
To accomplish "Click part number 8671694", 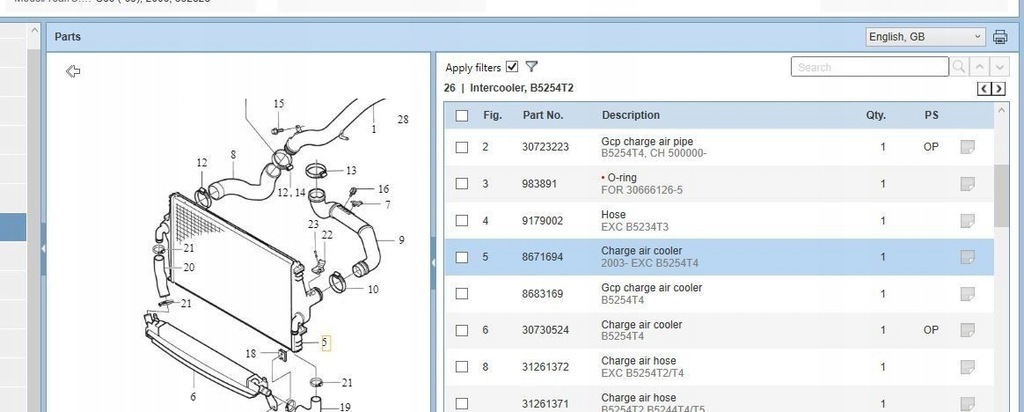I will (542, 257).
